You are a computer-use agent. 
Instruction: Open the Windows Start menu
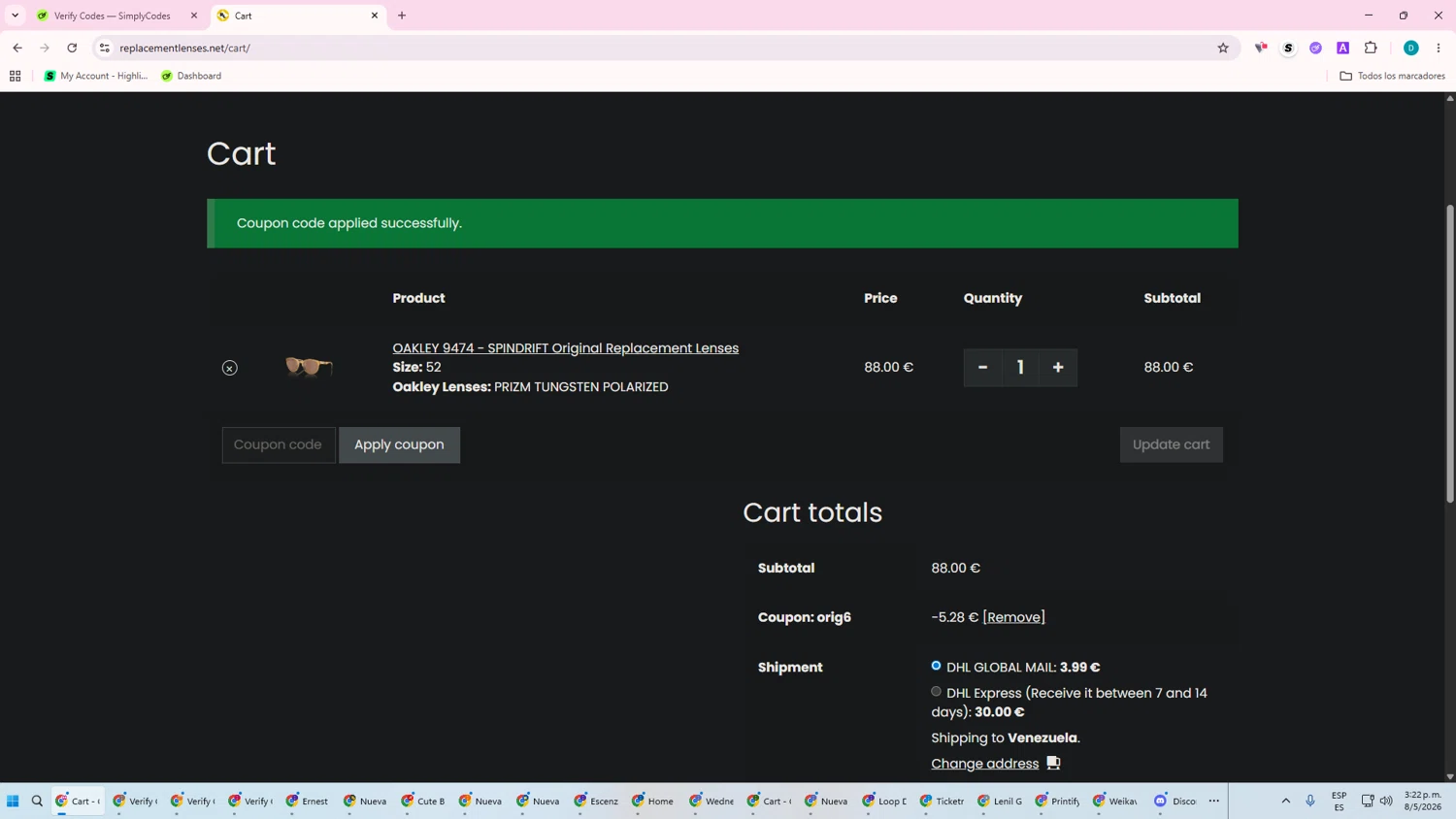pyautogui.click(x=13, y=801)
